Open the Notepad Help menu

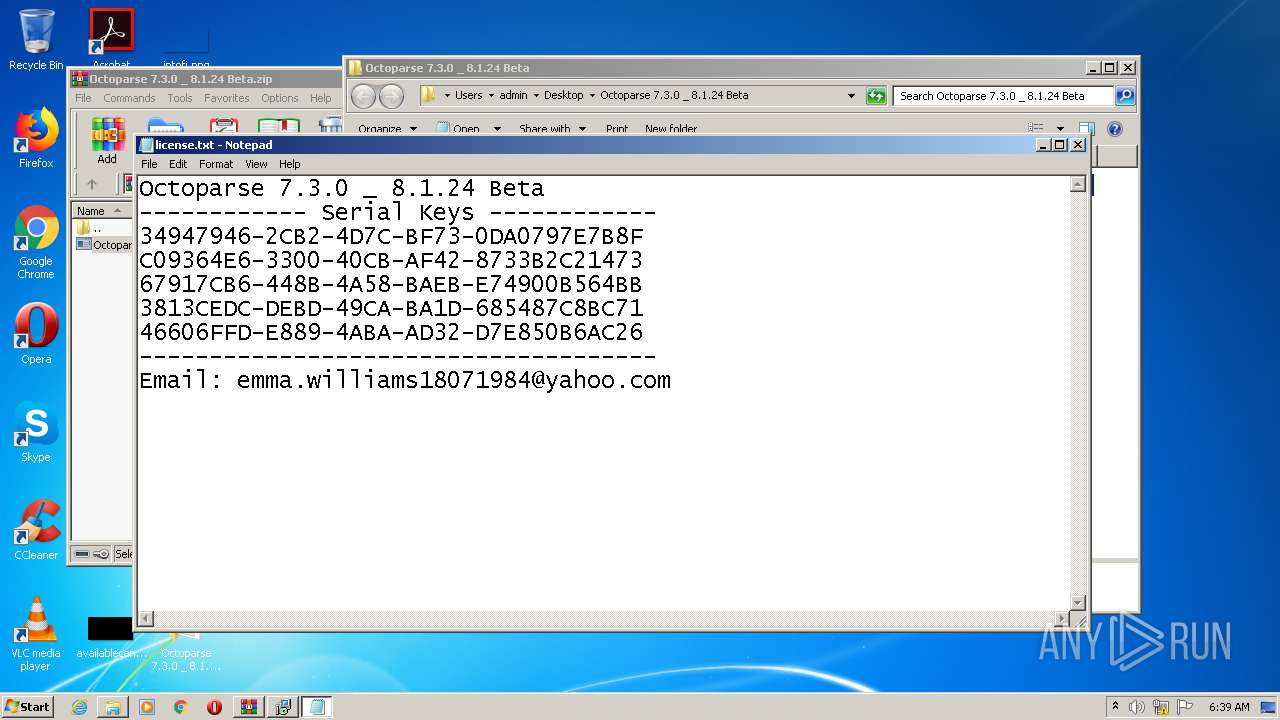point(290,164)
